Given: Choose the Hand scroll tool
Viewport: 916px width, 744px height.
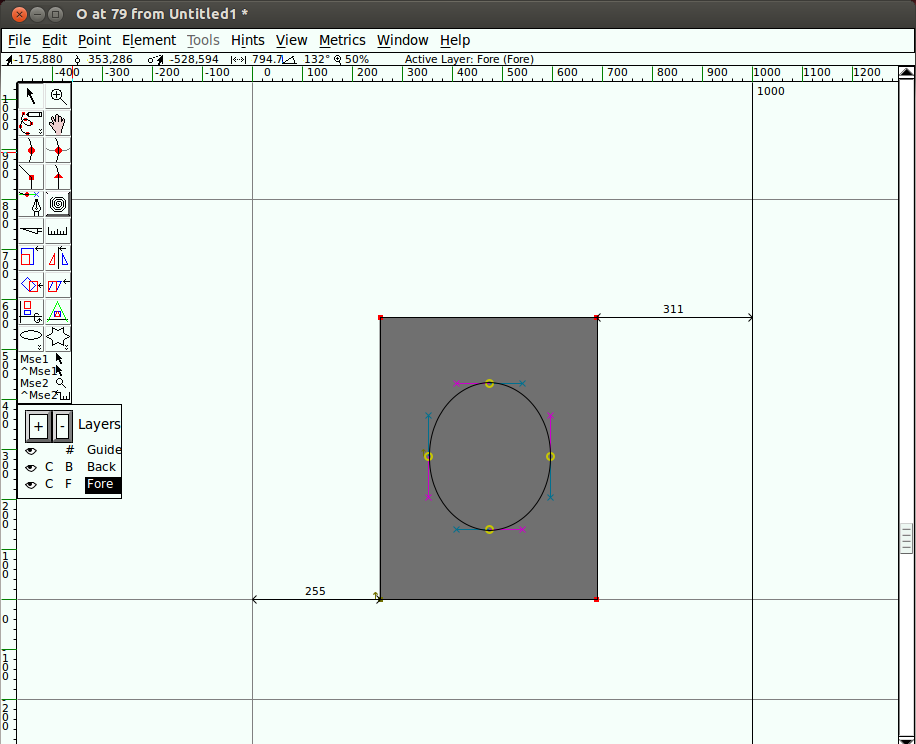Looking at the screenshot, I should click(x=58, y=123).
